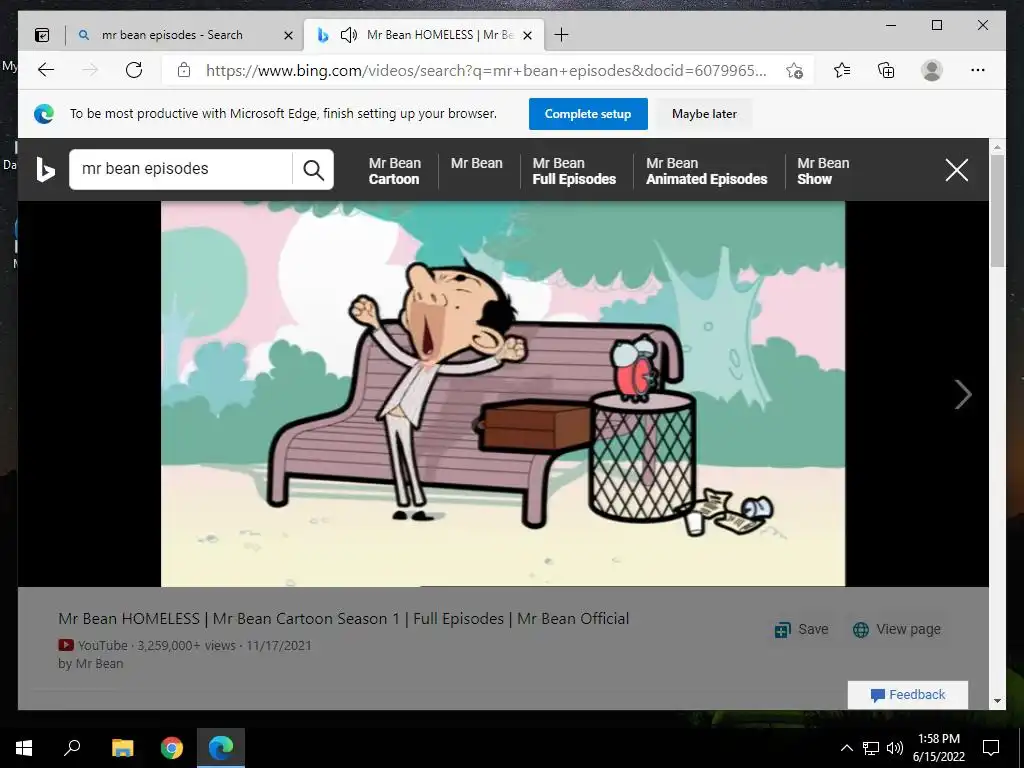Open Windows taskbar search

pyautogui.click(x=72, y=748)
